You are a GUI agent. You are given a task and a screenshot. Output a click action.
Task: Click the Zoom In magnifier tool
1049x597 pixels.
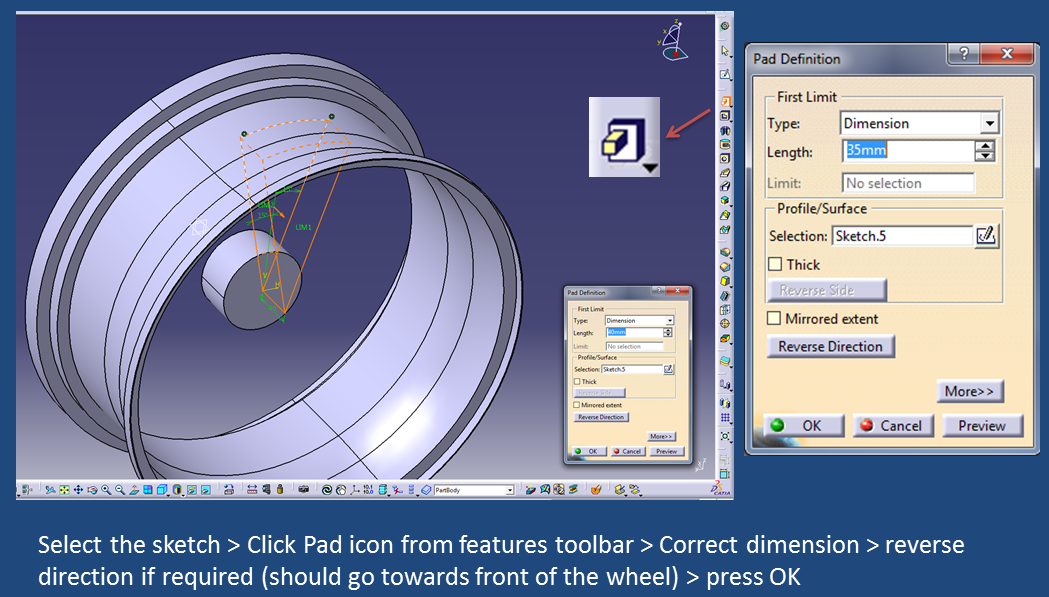(106, 489)
